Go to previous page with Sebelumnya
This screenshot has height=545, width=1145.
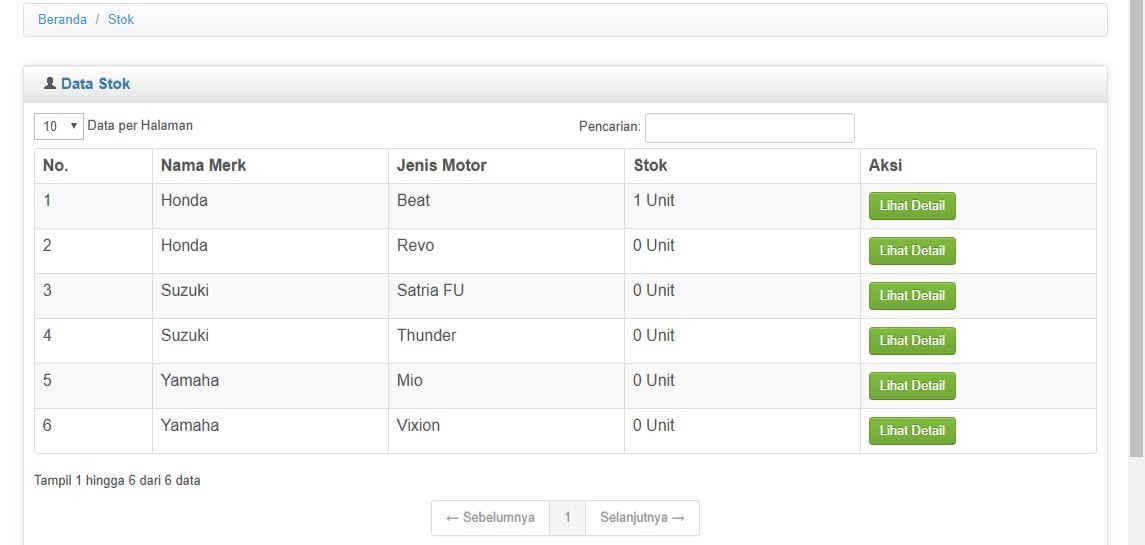(490, 518)
